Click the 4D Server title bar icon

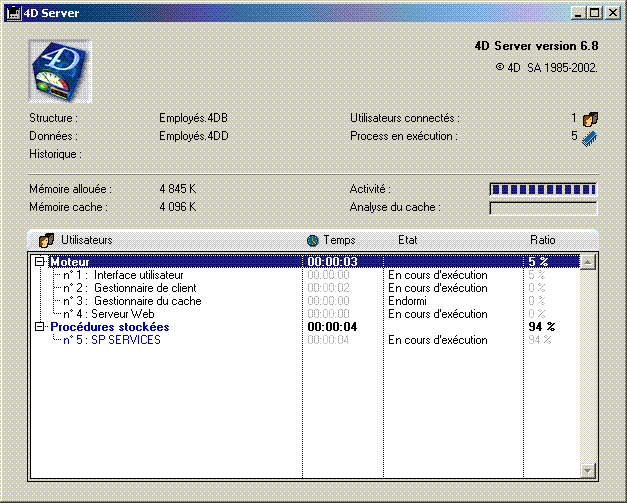click(13, 13)
